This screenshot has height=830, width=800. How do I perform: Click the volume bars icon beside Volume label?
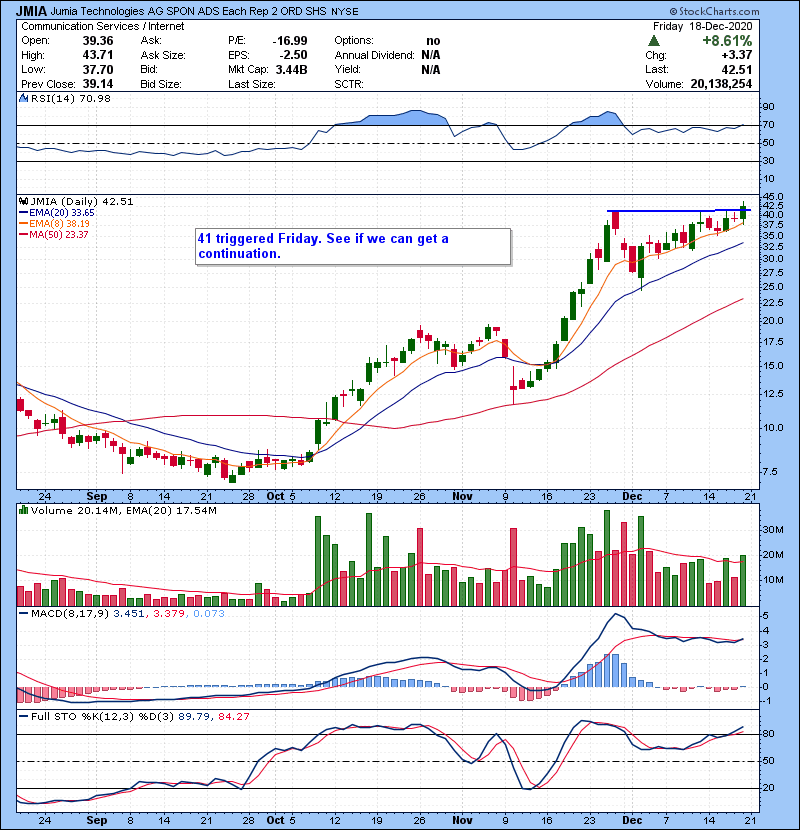(x=23, y=511)
